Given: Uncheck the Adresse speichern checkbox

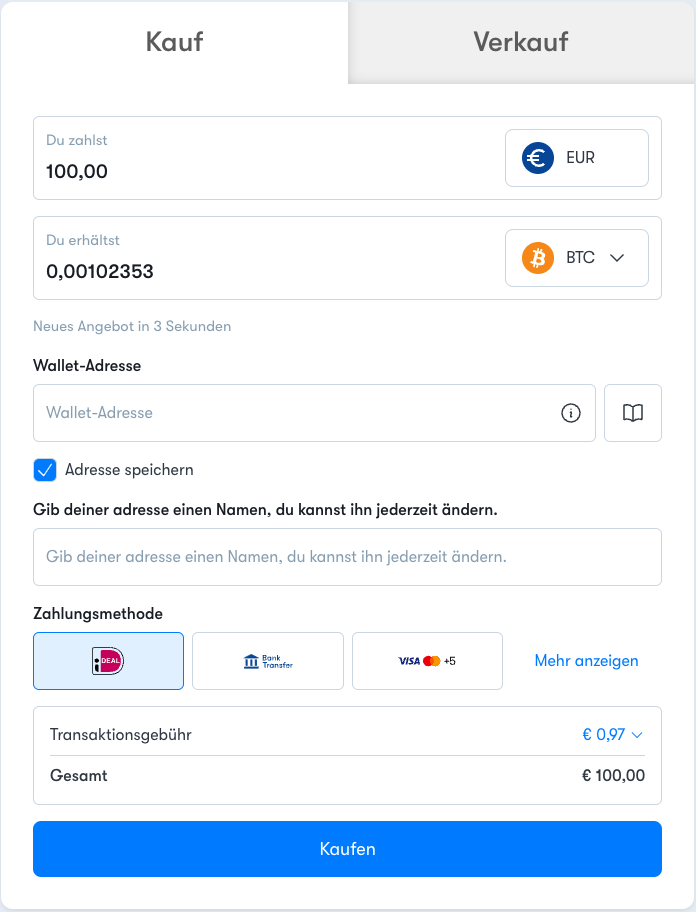Looking at the screenshot, I should pyautogui.click(x=45, y=470).
